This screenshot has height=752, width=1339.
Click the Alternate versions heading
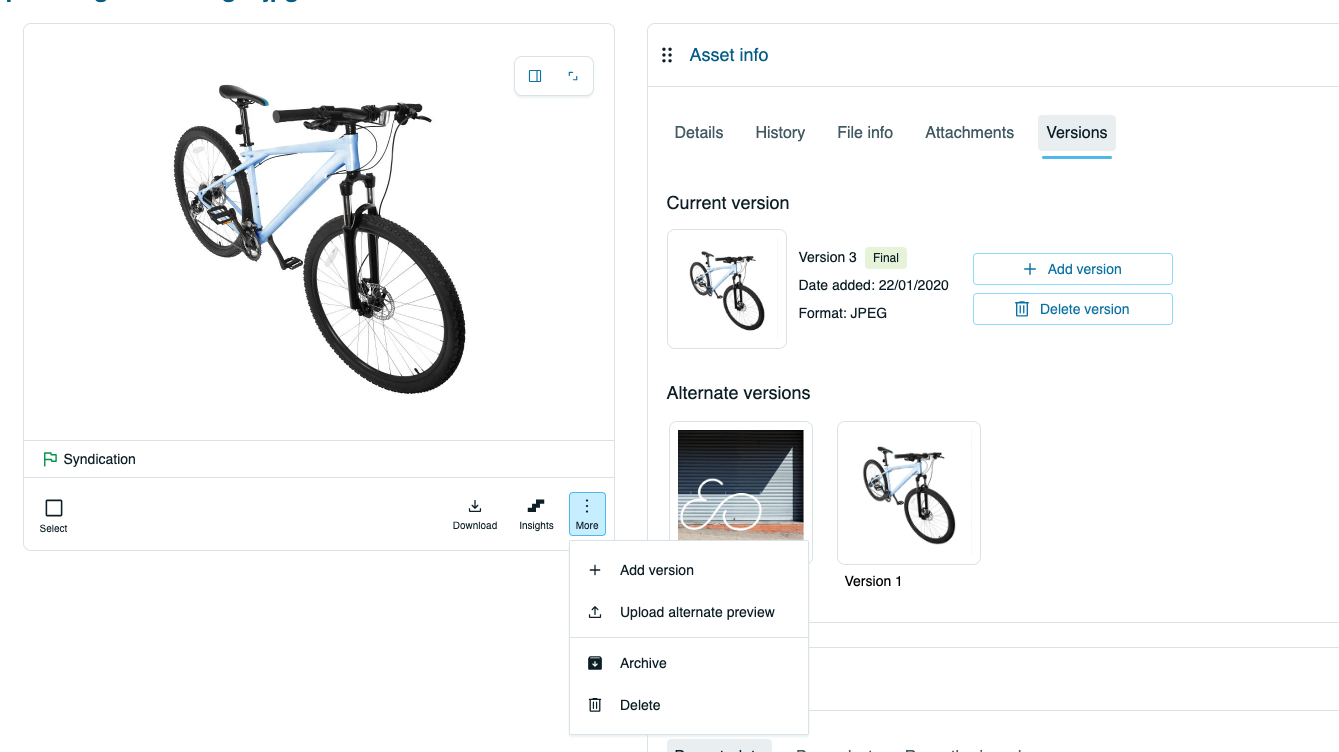[739, 393]
